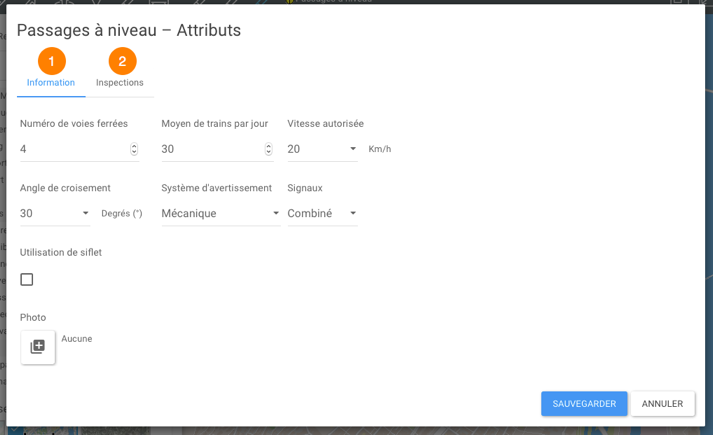Adjust the Moyen de trains par jour stepper
The height and width of the screenshot is (435, 713).
pyautogui.click(x=268, y=149)
